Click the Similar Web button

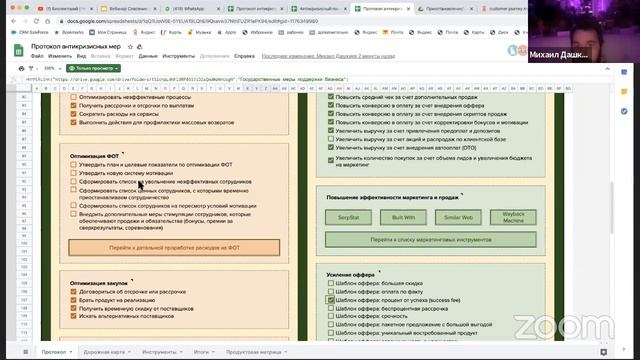(x=458, y=218)
